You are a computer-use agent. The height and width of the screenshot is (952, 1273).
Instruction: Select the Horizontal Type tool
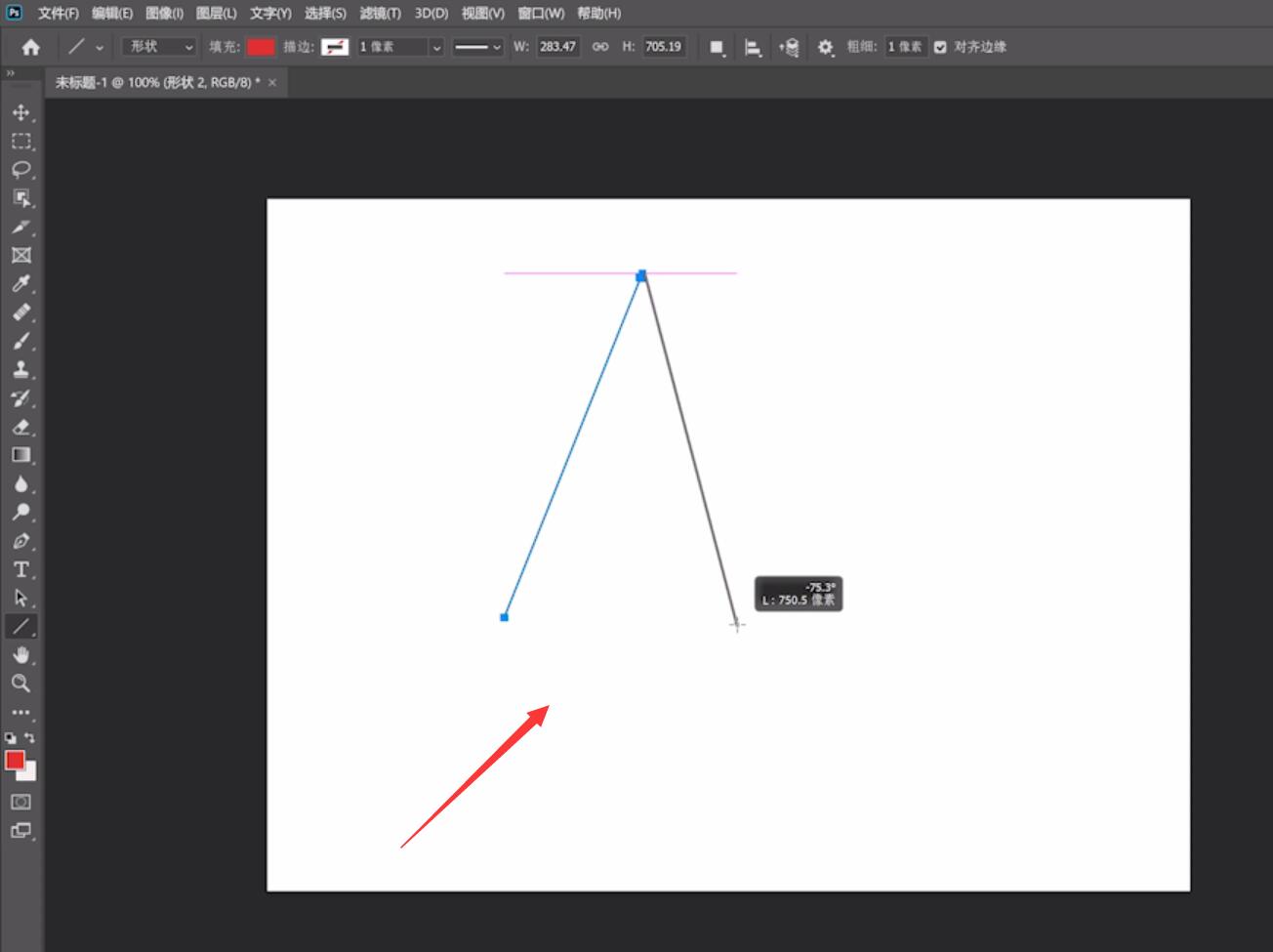pyautogui.click(x=21, y=569)
